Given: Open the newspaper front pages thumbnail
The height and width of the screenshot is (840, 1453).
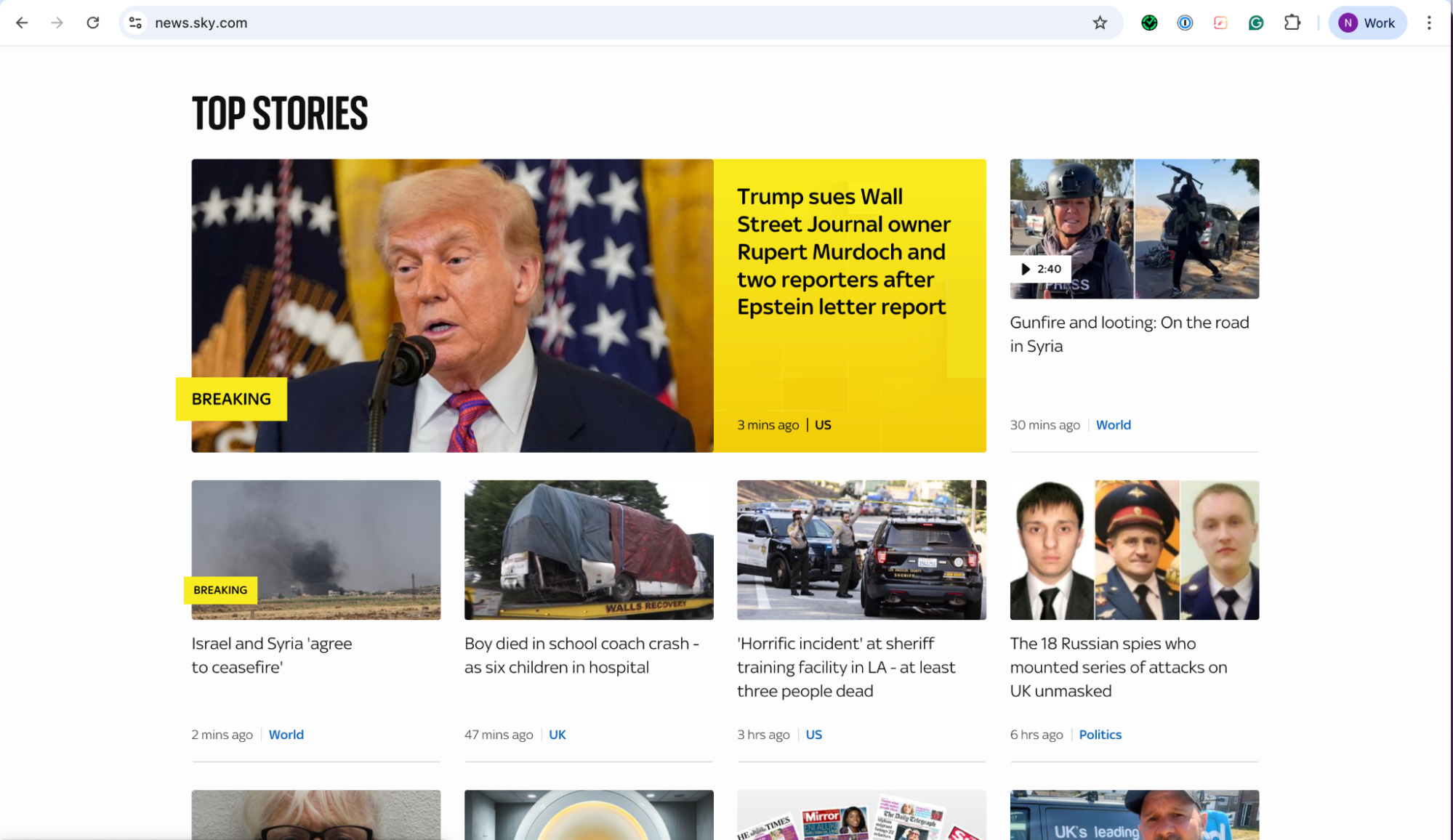Looking at the screenshot, I should click(861, 815).
